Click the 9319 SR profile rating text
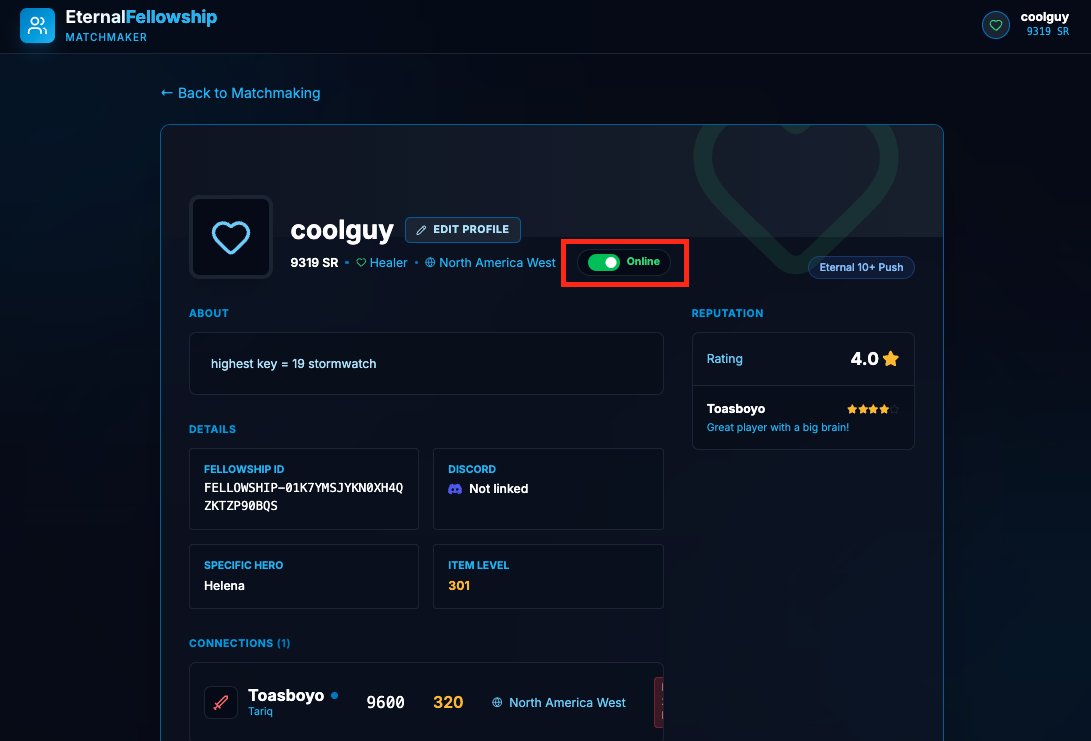Viewport: 1091px width, 741px height. coord(314,263)
